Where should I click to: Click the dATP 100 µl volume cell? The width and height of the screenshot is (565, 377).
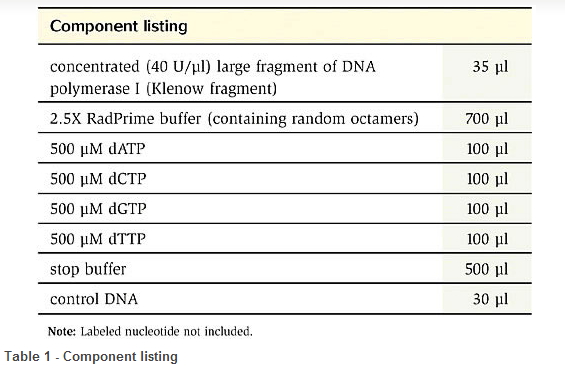click(x=487, y=149)
